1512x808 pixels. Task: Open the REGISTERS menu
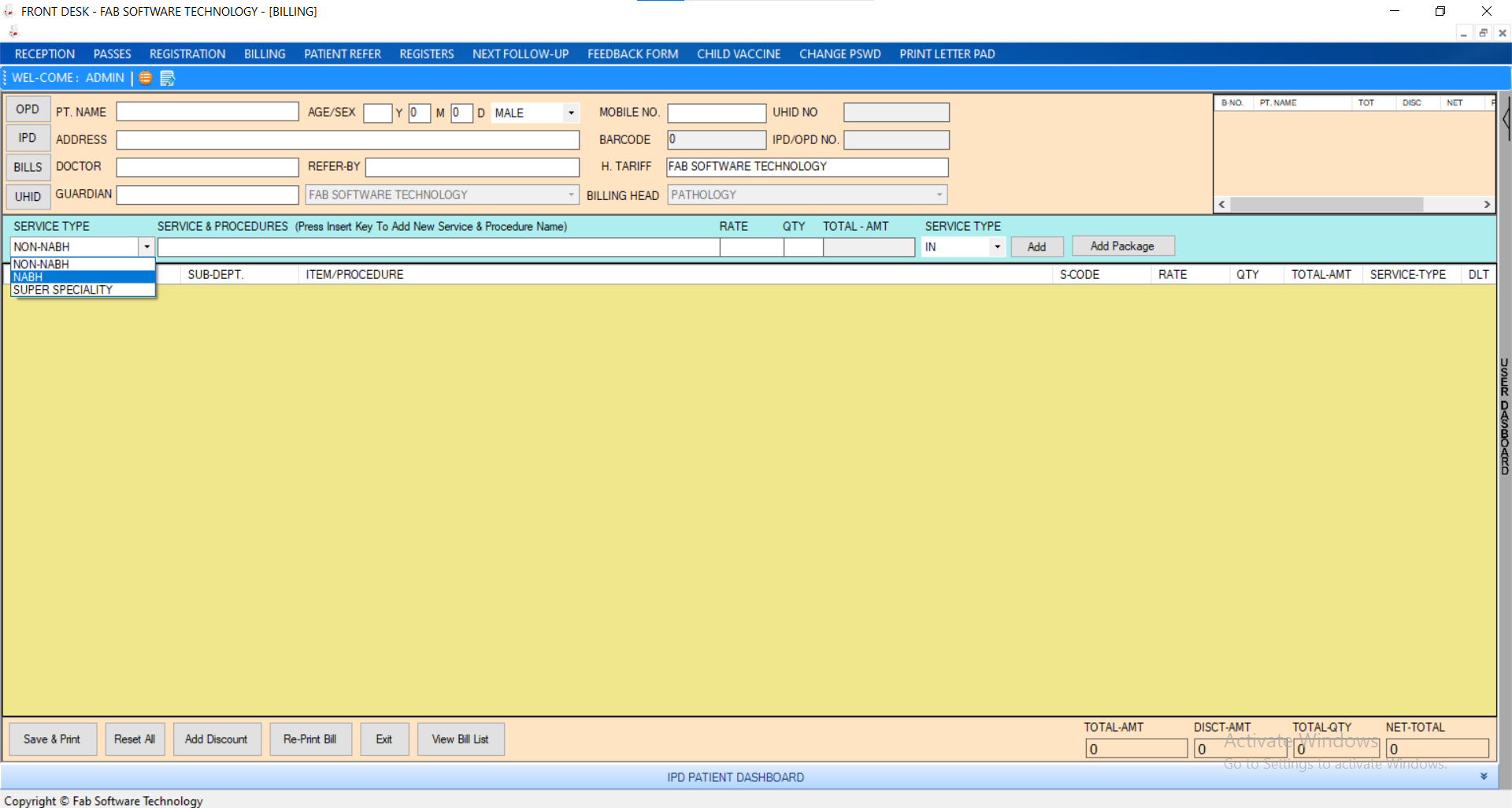427,54
